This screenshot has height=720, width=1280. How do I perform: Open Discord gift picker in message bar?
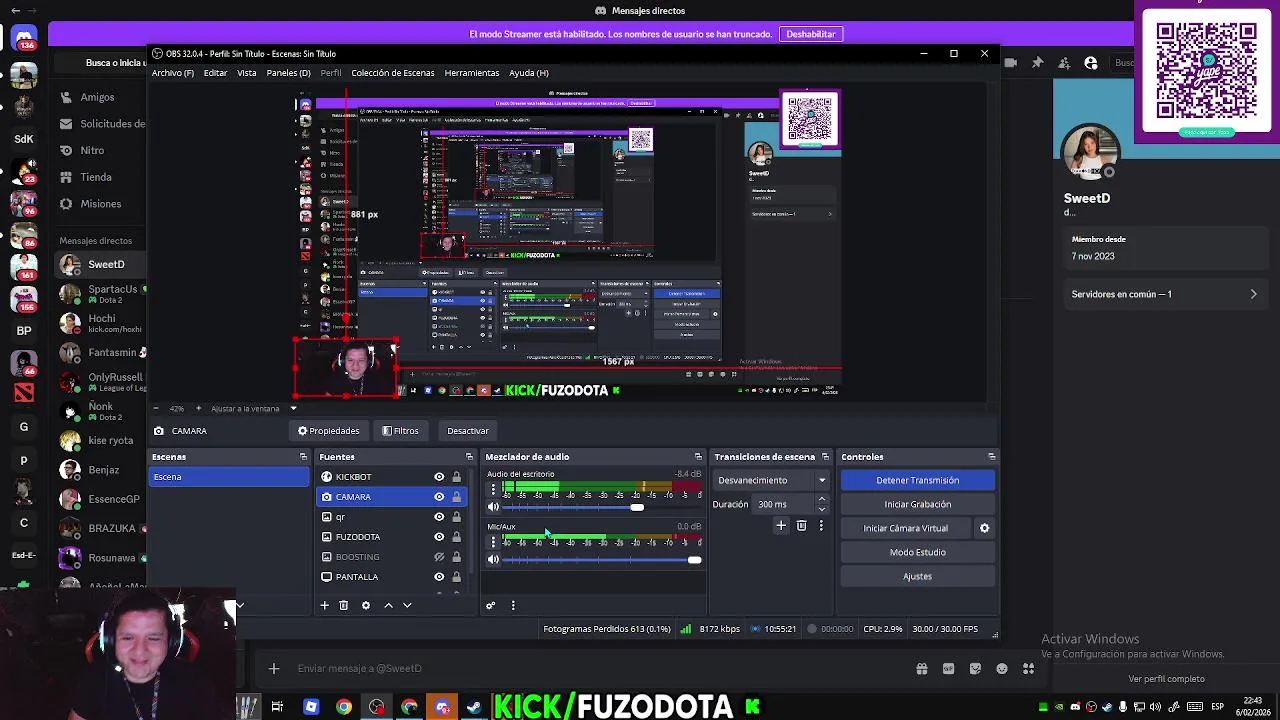[x=922, y=669]
